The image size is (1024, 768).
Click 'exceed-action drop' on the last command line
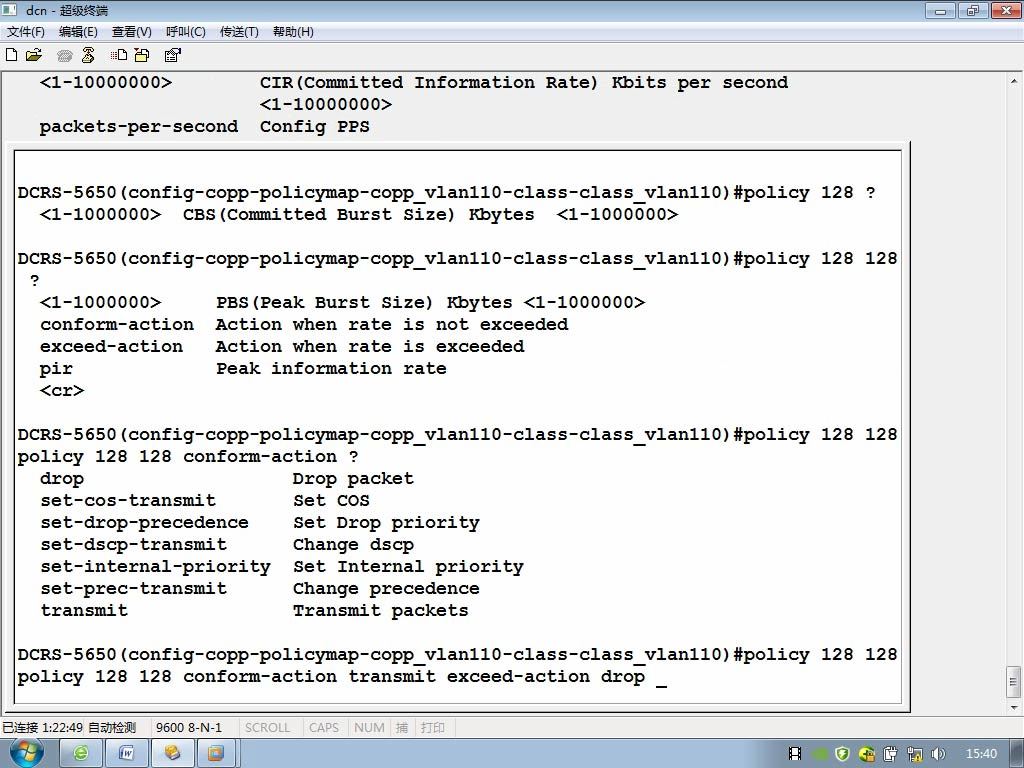point(546,677)
